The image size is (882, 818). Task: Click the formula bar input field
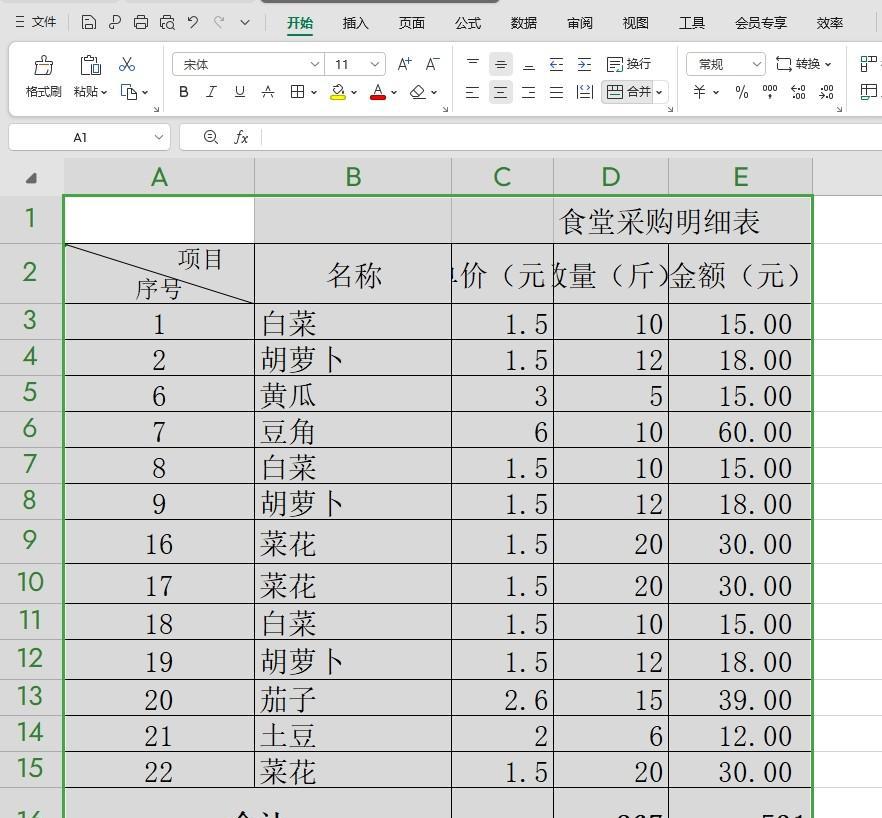click(571, 137)
